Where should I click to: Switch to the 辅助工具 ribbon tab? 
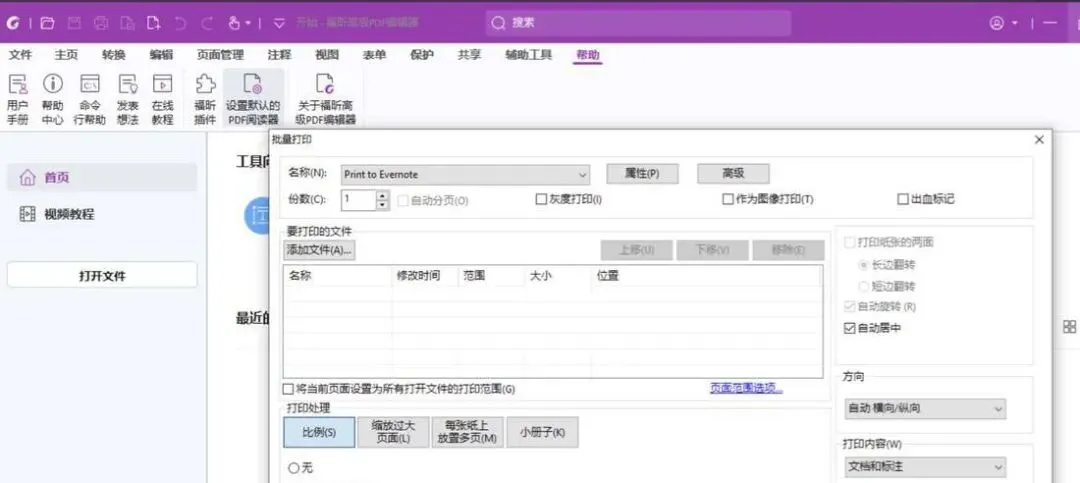click(x=528, y=55)
